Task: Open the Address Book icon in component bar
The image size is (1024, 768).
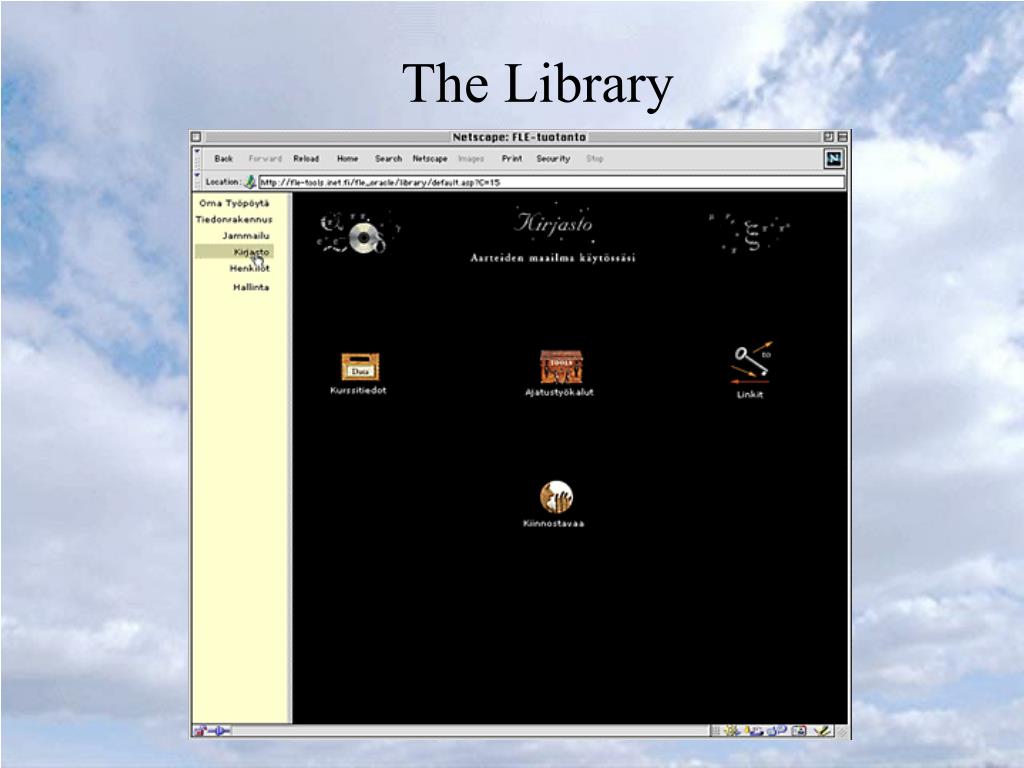Action: [x=799, y=731]
